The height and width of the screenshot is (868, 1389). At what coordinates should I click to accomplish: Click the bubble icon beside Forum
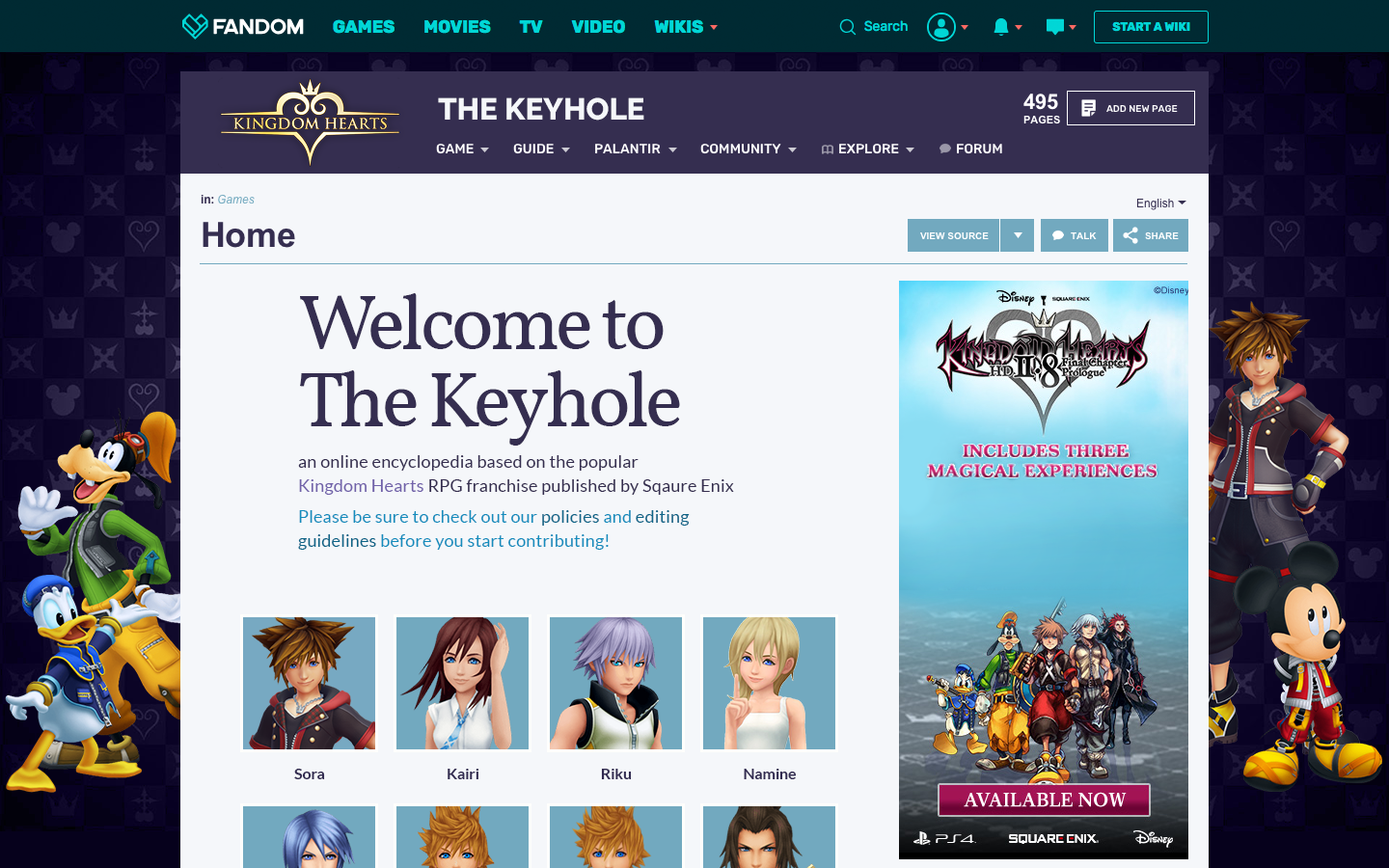[x=945, y=149]
